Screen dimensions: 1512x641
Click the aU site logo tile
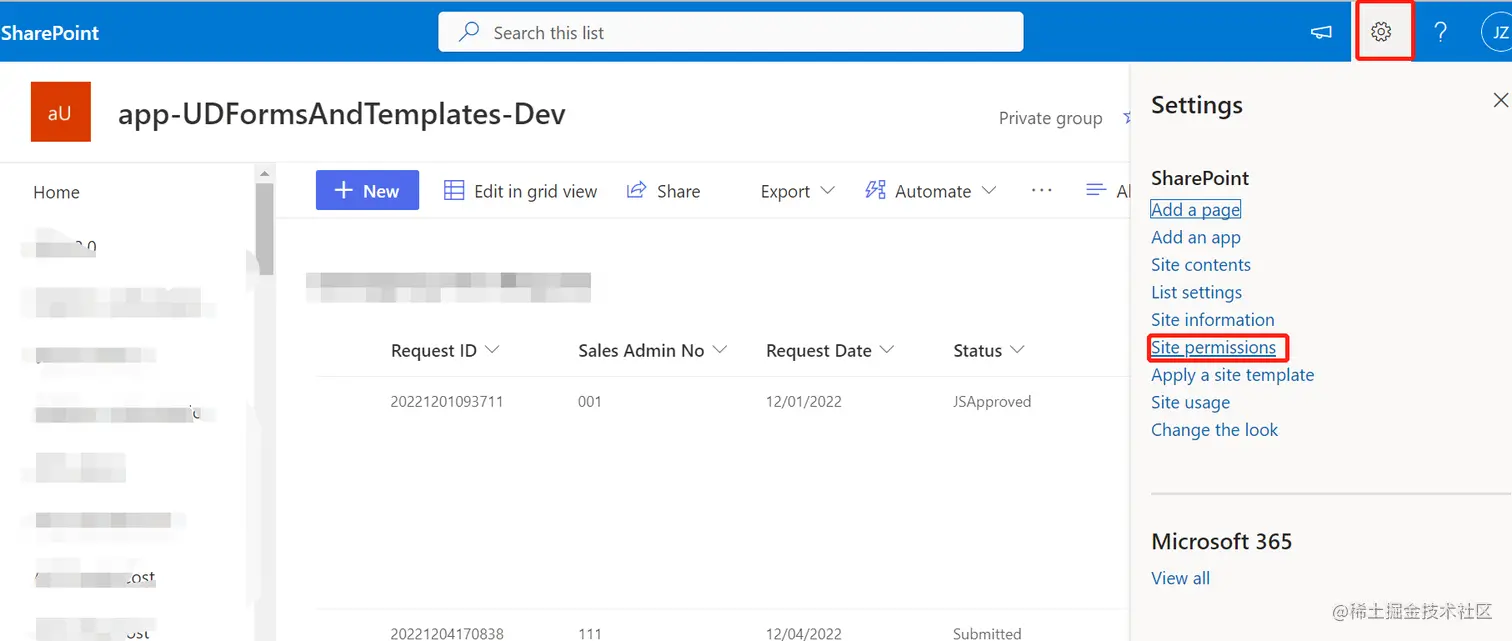click(x=60, y=112)
